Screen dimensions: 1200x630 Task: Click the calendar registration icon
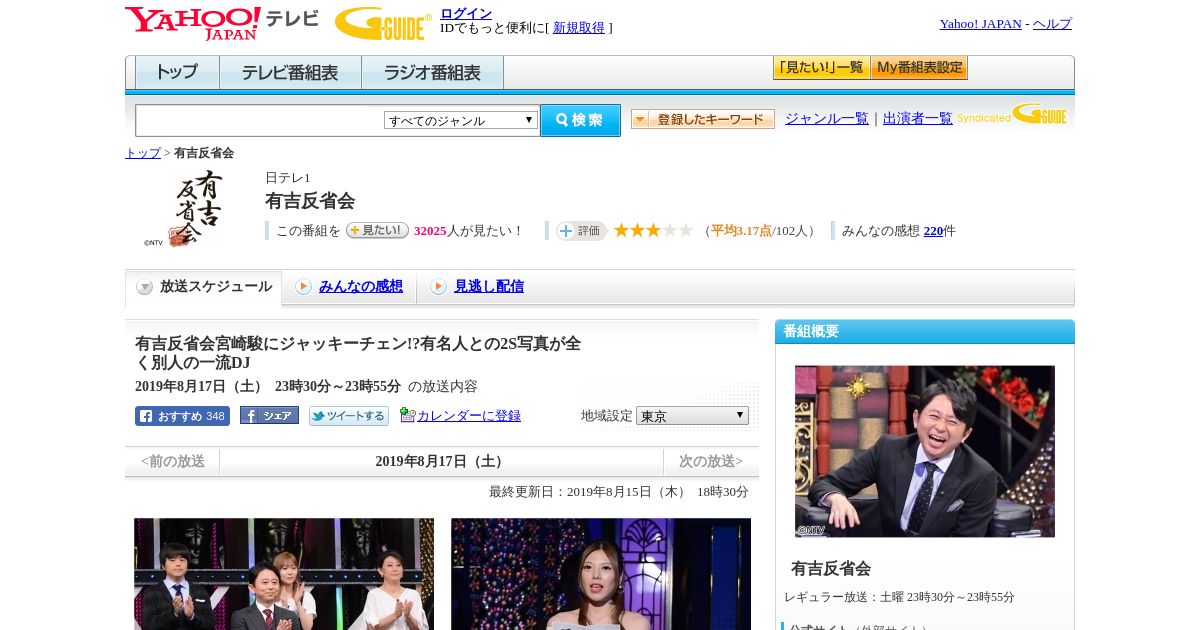407,415
